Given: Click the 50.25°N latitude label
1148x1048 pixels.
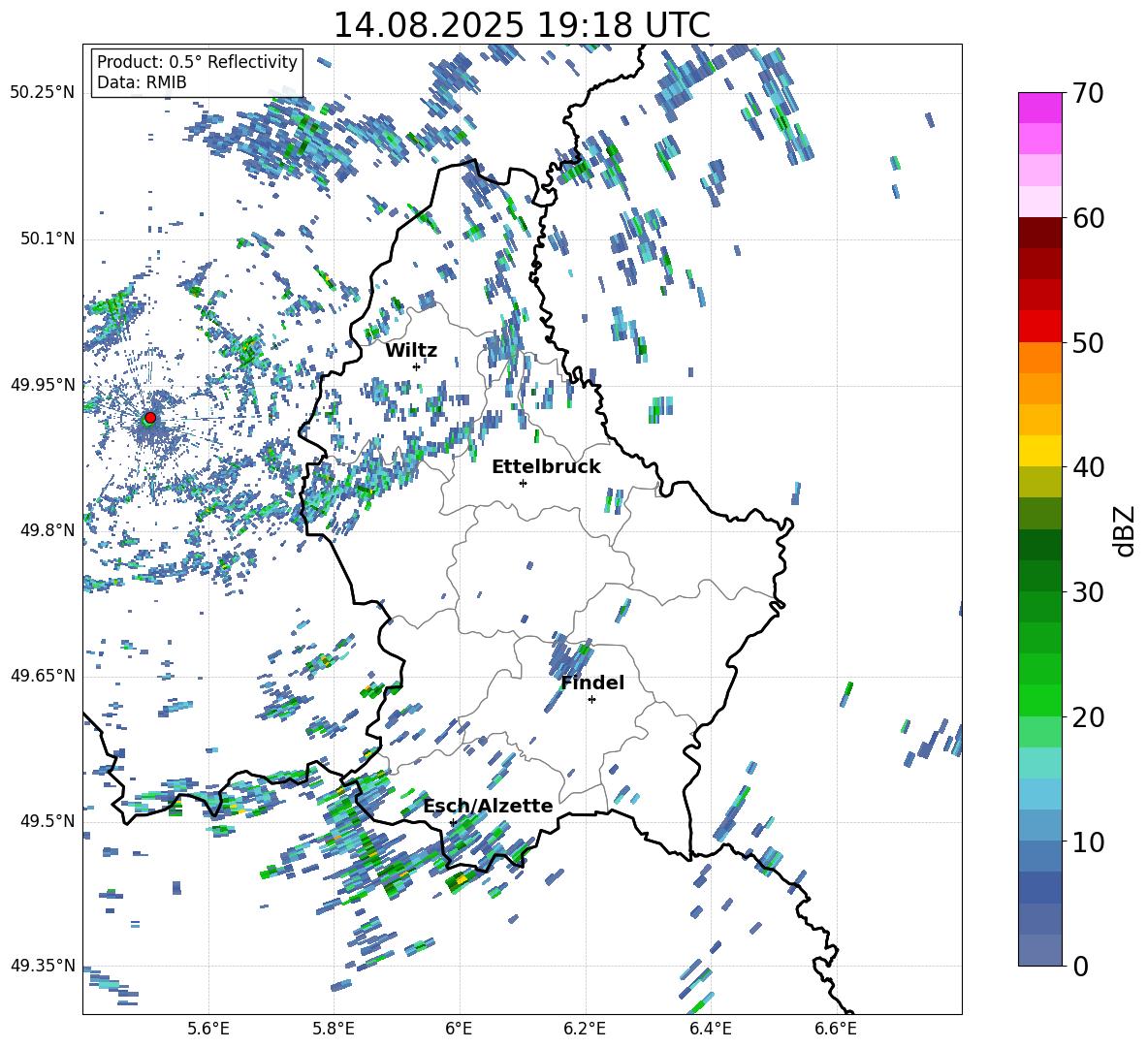Looking at the screenshot, I should click(43, 92).
